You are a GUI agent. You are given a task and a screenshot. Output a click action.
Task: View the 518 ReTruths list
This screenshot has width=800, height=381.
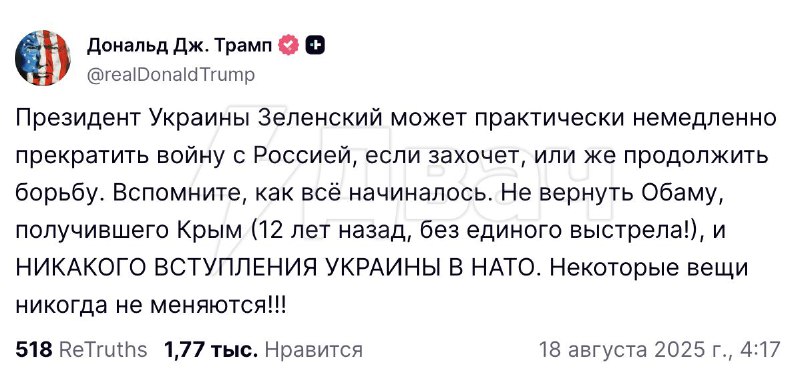click(81, 350)
